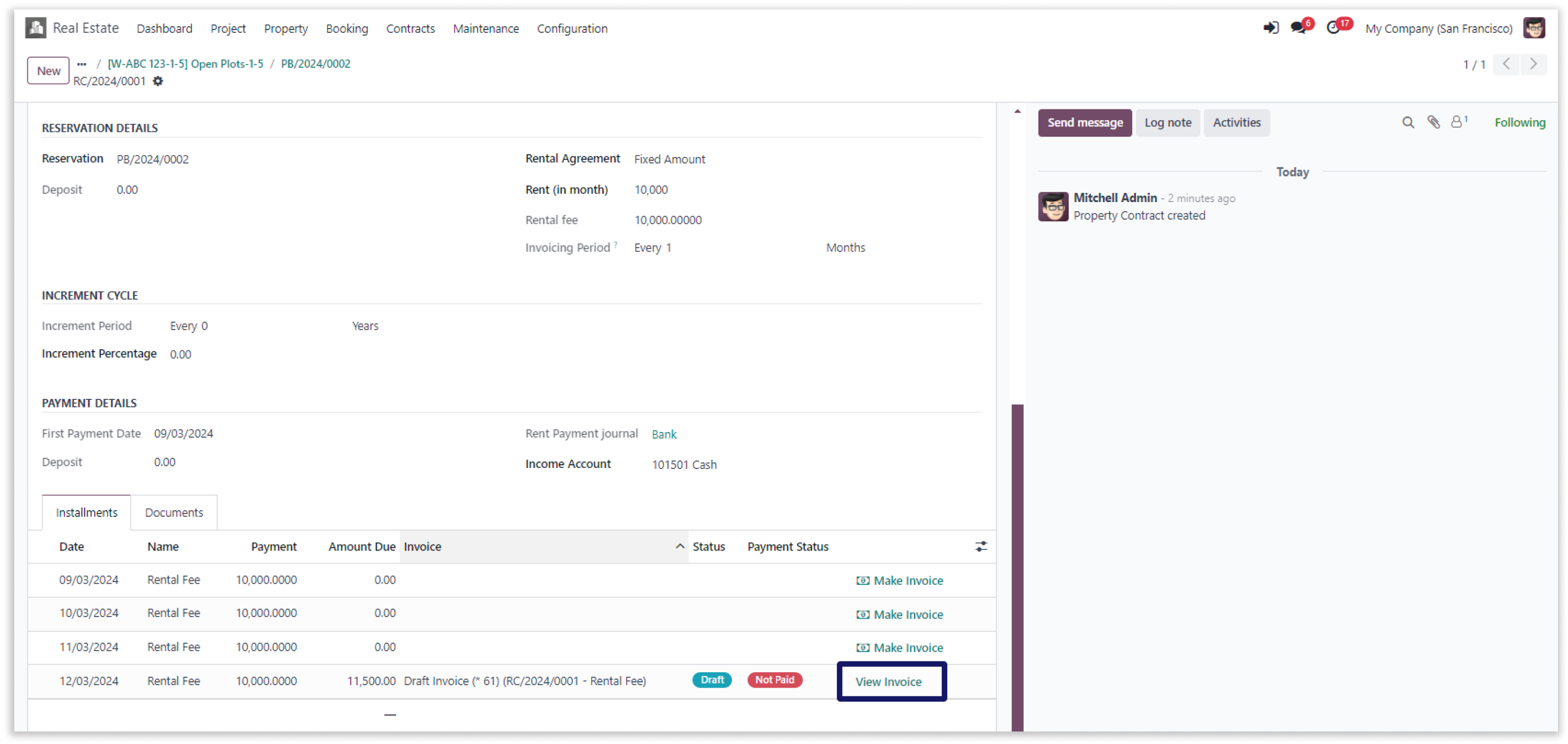1568x744 pixels.
Task: Click Send message button
Action: [x=1084, y=123]
